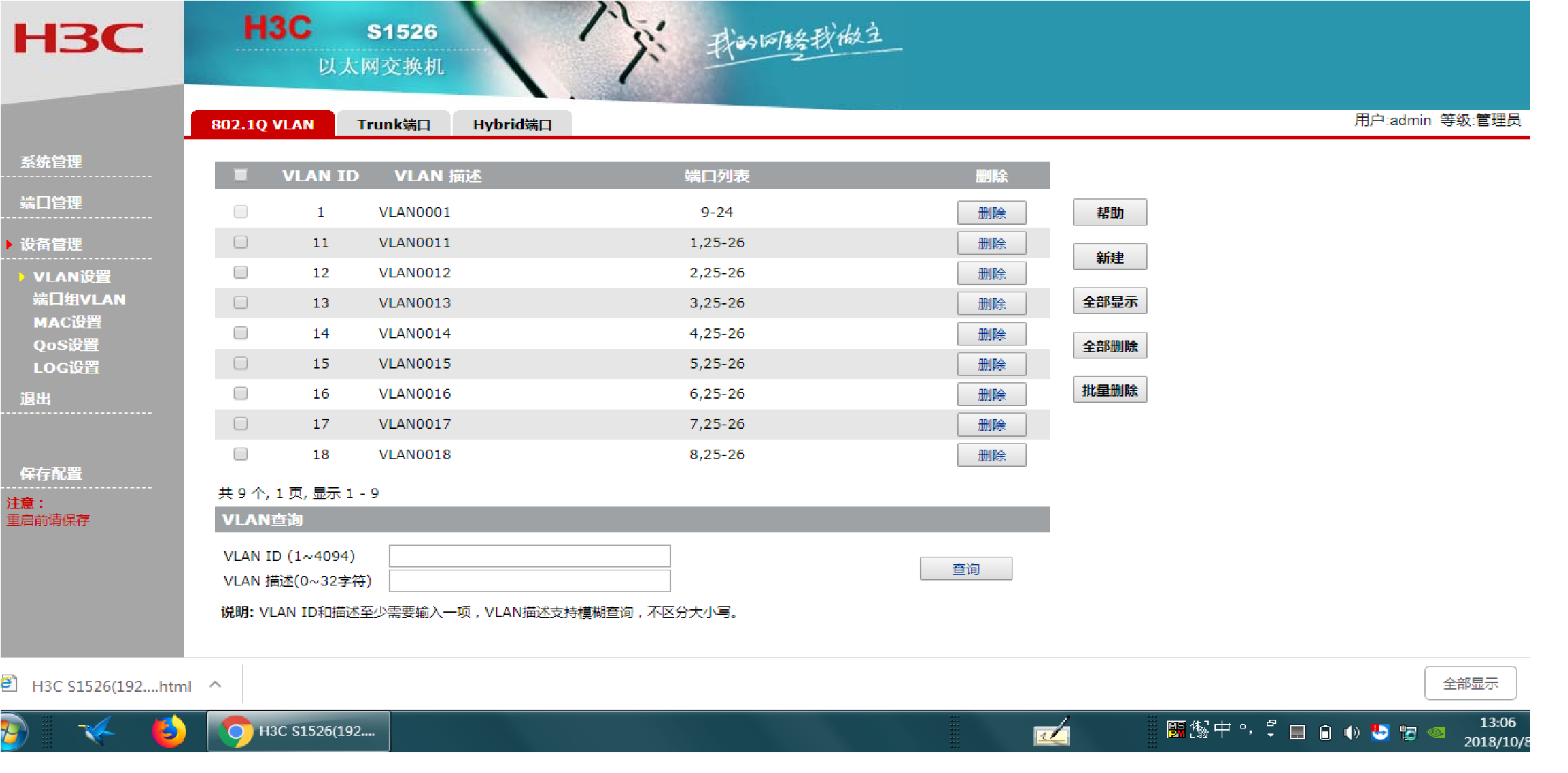This screenshot has height=773, width=1568.
Task: Click 删除 in the VLAN 14 row
Action: coord(992,334)
